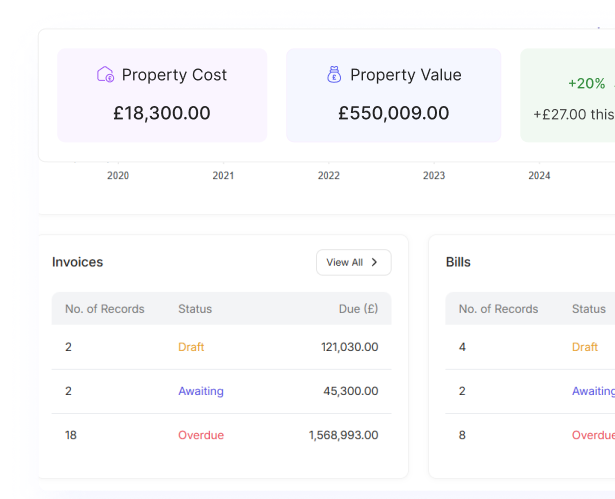
Task: Click the £550,009.00 Property Value amount
Action: (393, 113)
